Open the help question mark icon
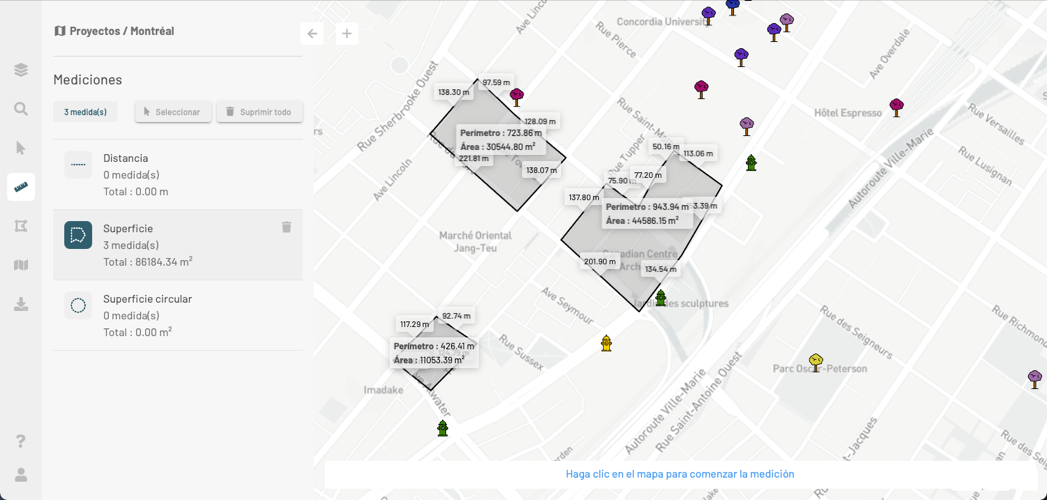This screenshot has height=500, width=1047. coord(21,441)
